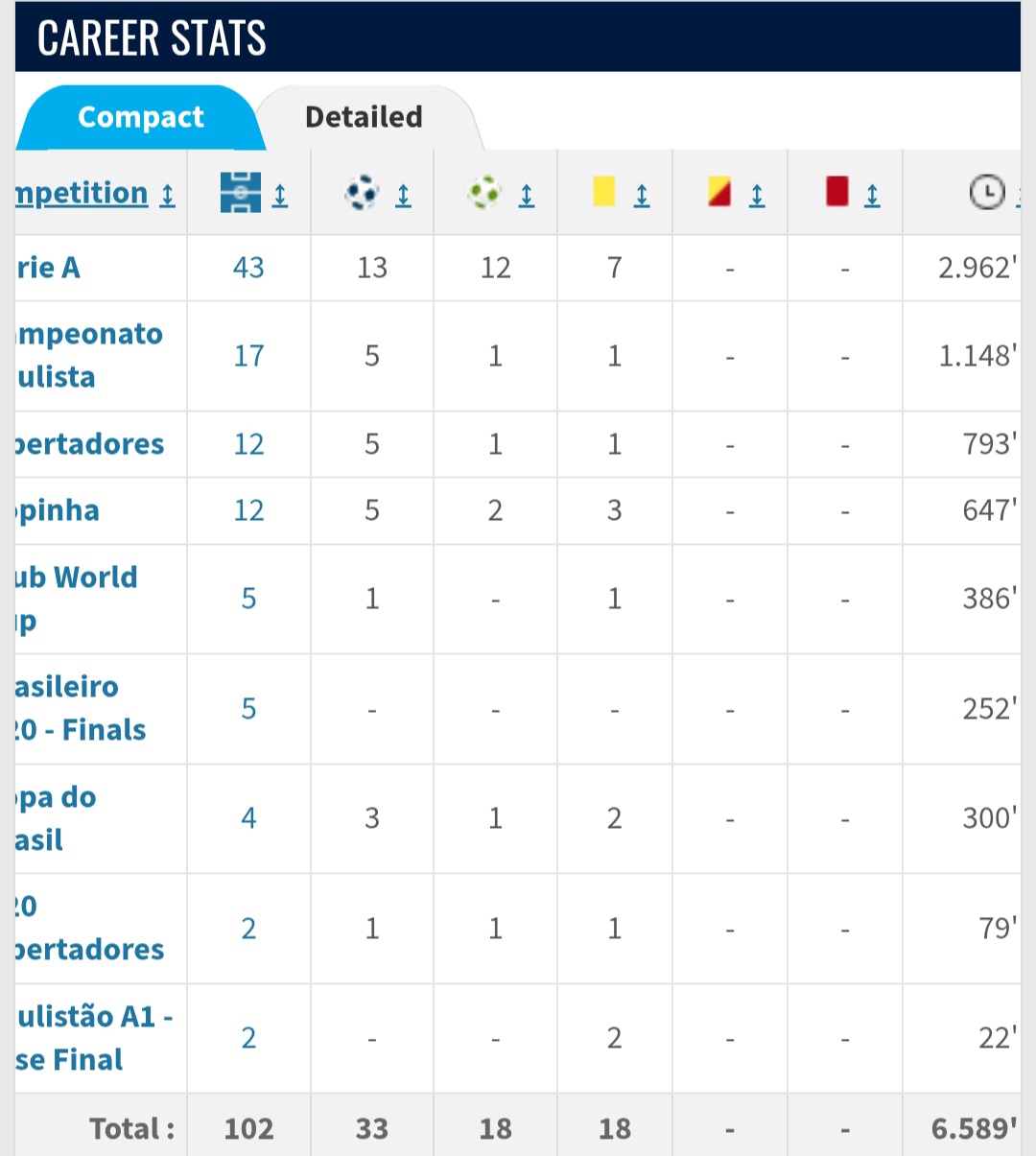1036x1156 pixels.
Task: Click the yellow card icon header
Action: click(603, 192)
